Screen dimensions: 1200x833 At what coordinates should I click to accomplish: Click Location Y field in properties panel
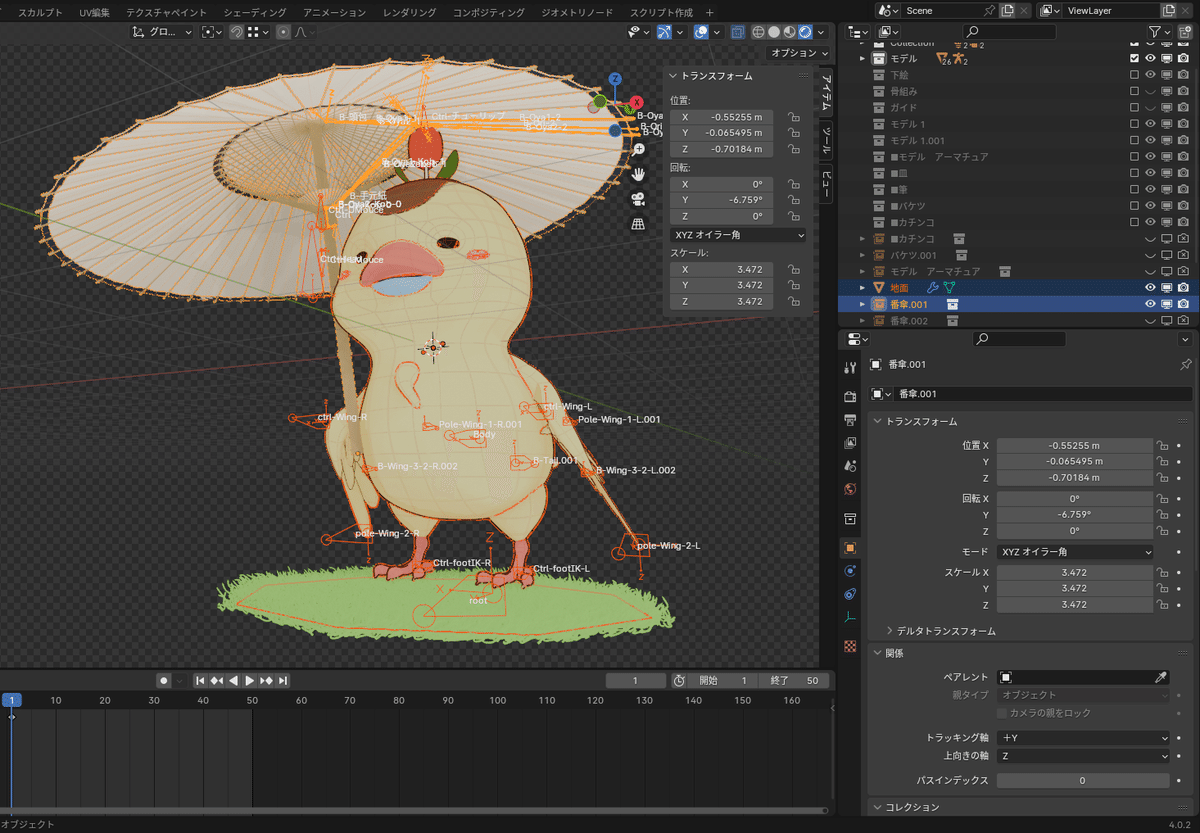tap(1074, 462)
